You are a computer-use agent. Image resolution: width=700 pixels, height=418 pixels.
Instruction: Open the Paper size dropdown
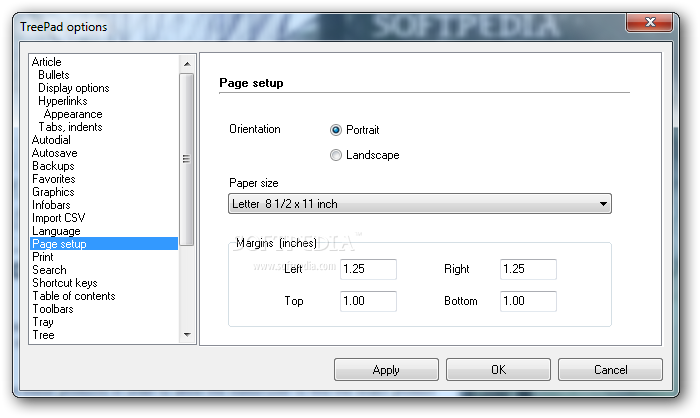420,204
